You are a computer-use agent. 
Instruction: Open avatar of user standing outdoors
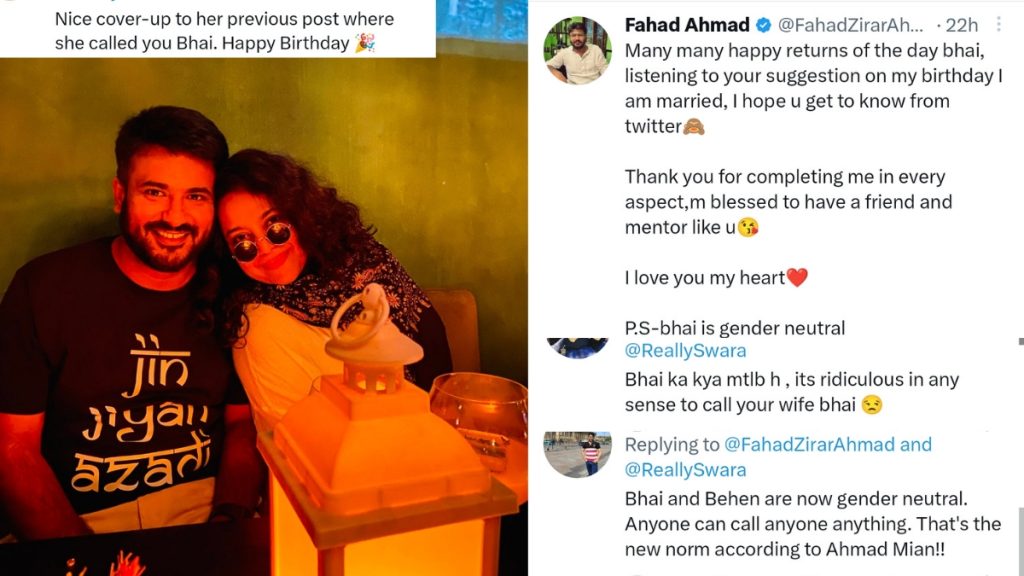[x=577, y=455]
